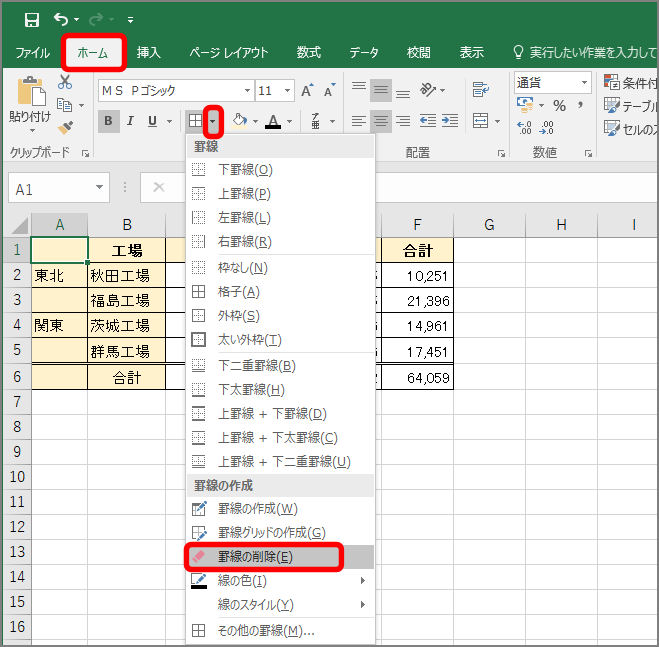Click the text orientation icon
This screenshot has width=659, height=647.
[428, 90]
